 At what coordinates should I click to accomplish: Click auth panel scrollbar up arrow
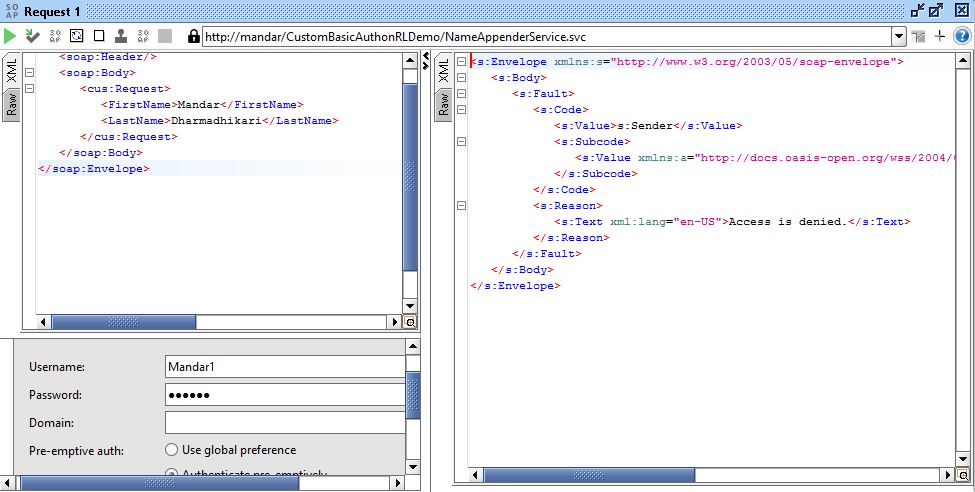click(x=412, y=346)
